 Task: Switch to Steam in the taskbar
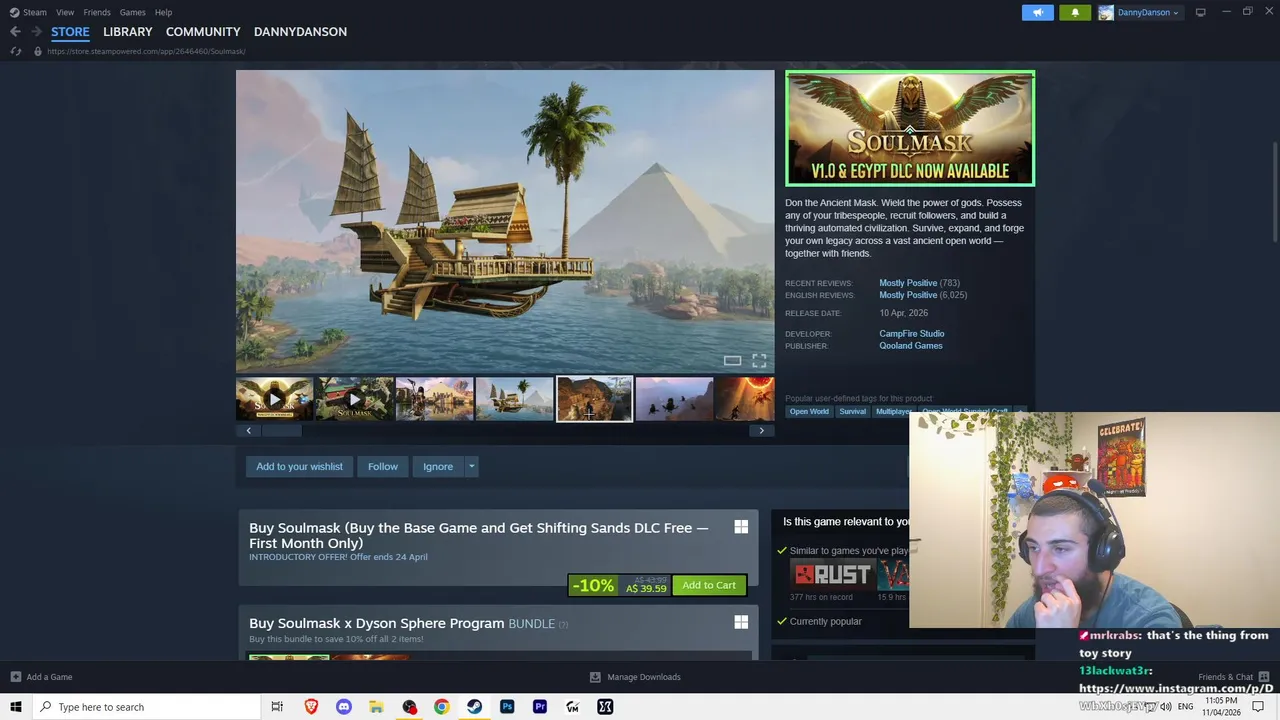click(x=474, y=707)
